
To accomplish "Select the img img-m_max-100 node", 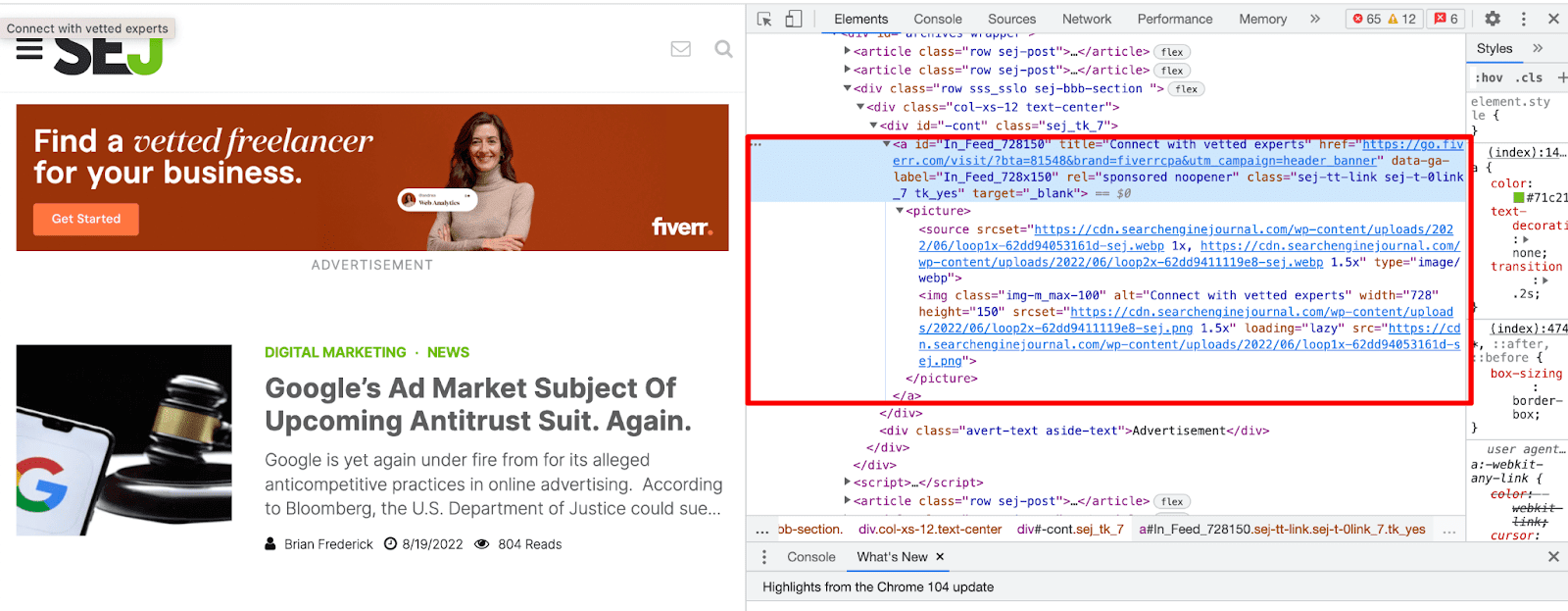I will pos(1189,329).
